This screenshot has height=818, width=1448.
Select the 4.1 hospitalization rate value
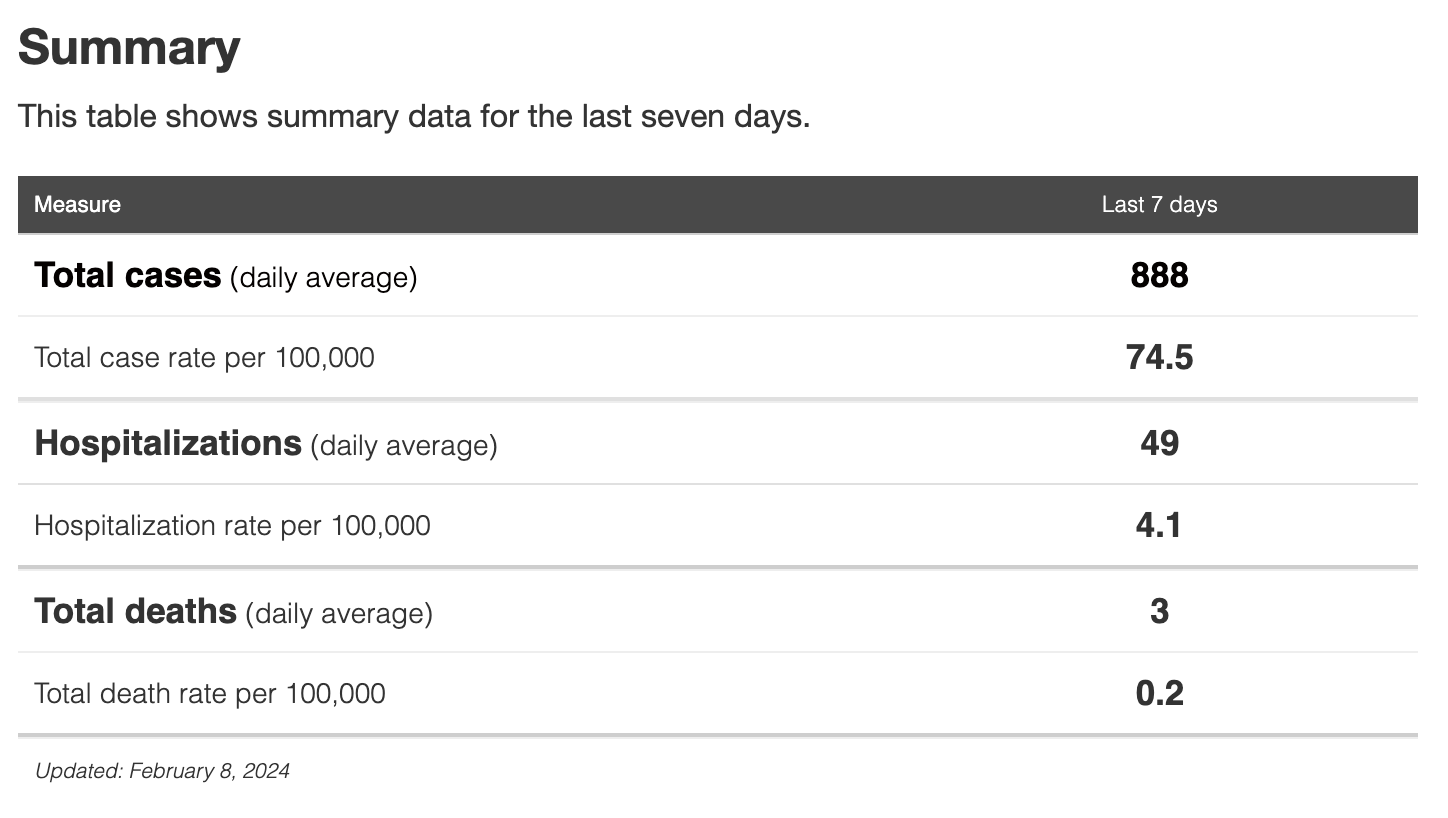(1159, 526)
